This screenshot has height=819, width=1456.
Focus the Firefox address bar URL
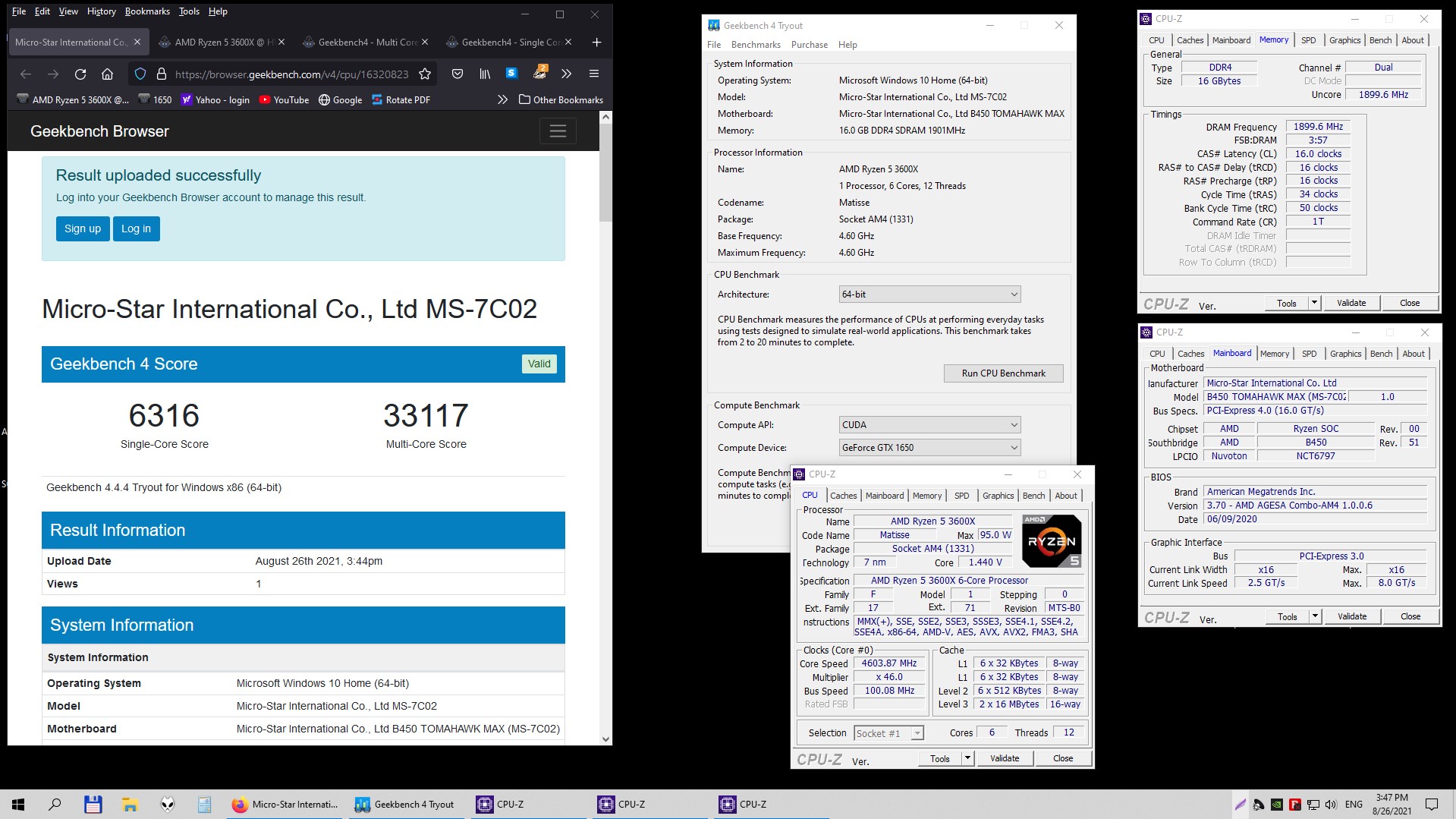pos(292,74)
